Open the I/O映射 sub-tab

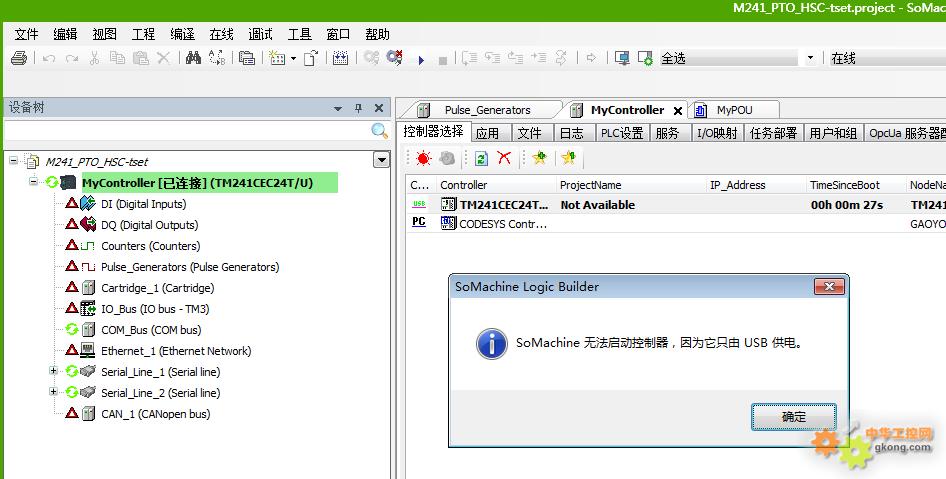[717, 133]
